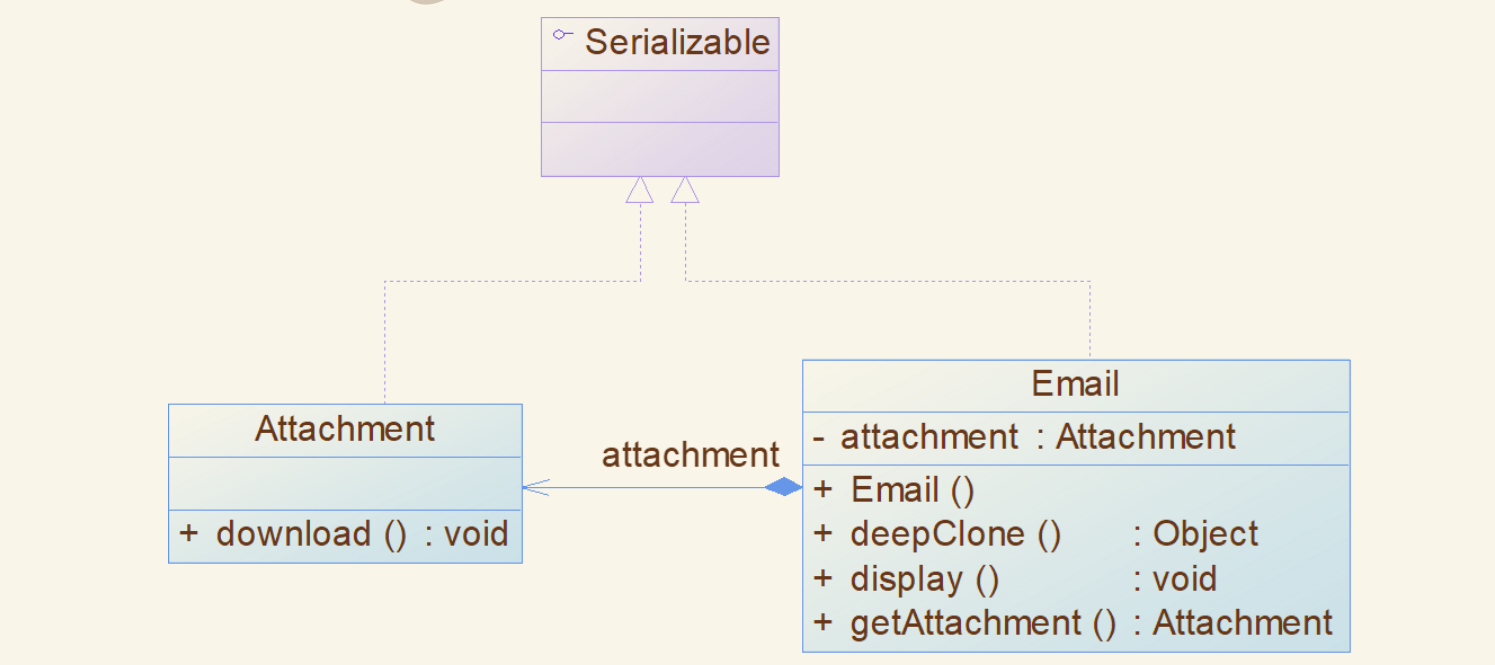Select the left realization triangle under Serializable
This screenshot has width=1495, height=665.
640,190
